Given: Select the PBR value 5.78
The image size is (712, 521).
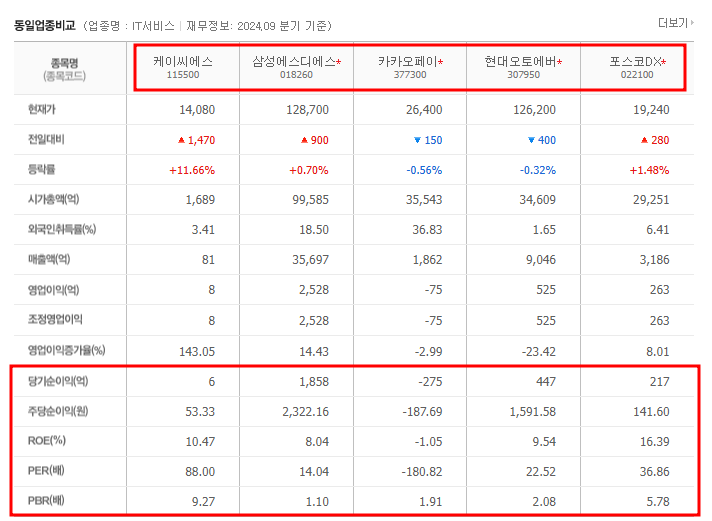Looking at the screenshot, I should pyautogui.click(x=658, y=502).
